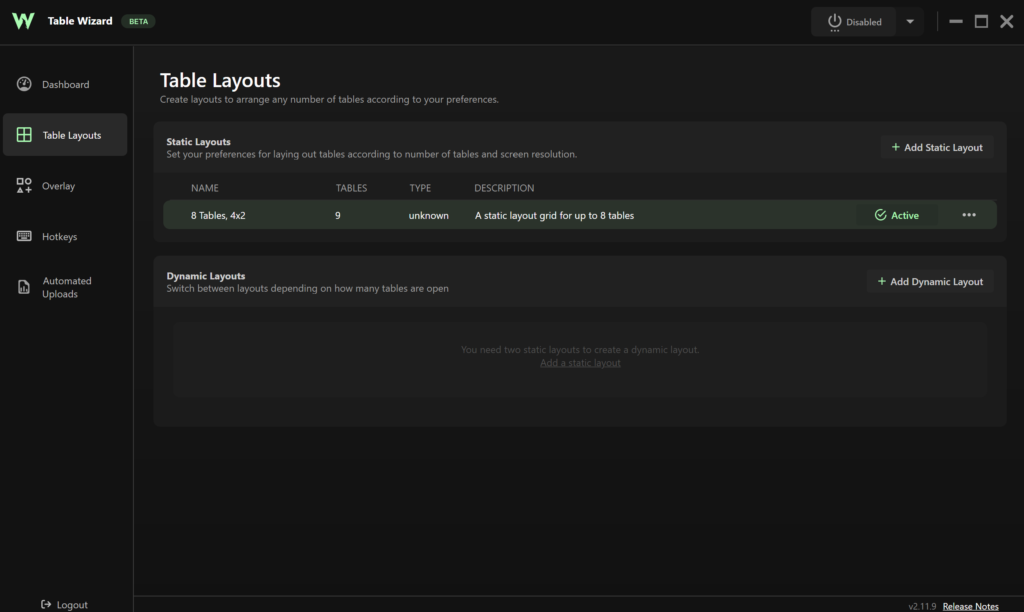
Task: Minimize the Table Wizard window
Action: (x=955, y=22)
